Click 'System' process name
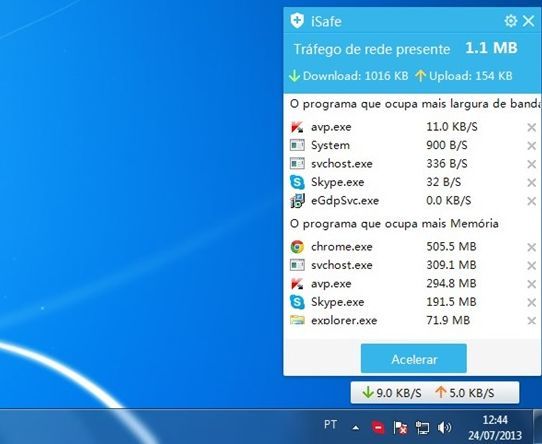Viewport: 542px width, 444px height. pyautogui.click(x=330, y=146)
